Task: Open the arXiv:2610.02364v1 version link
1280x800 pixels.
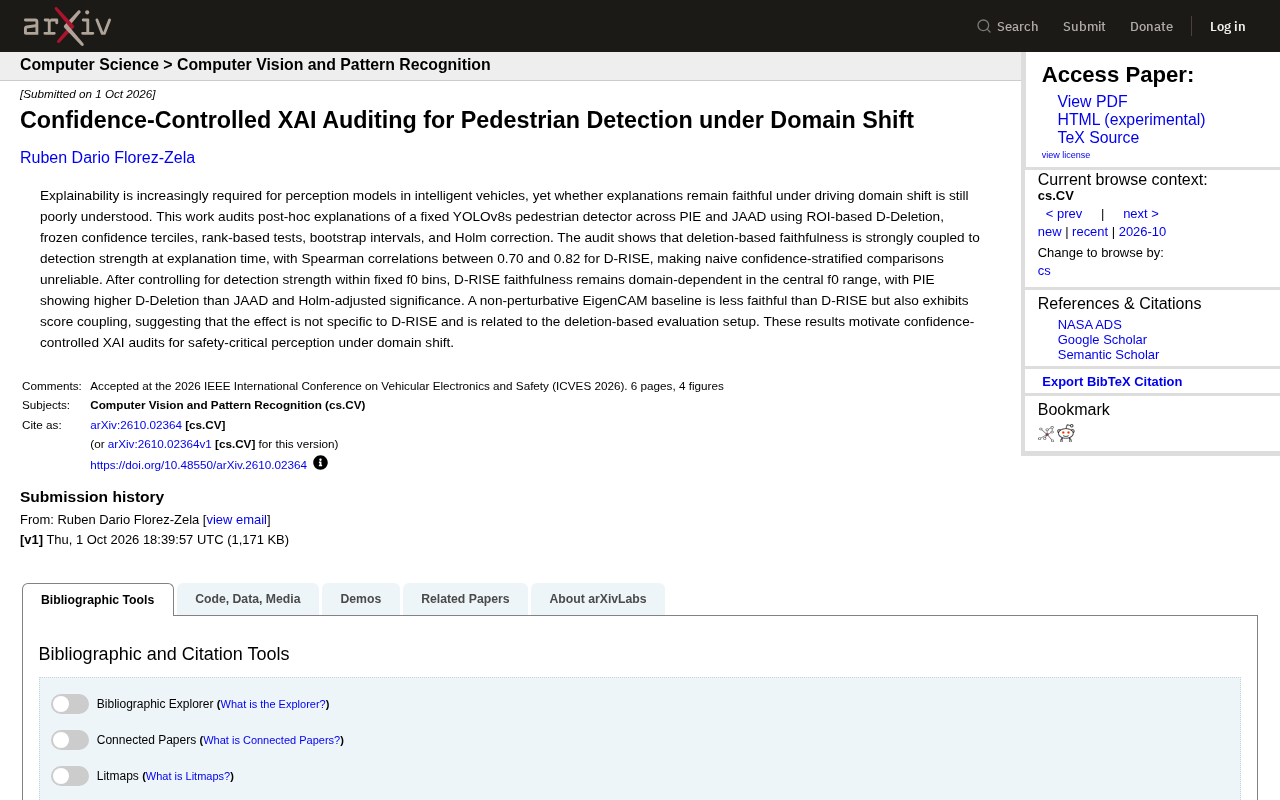Action: pos(160,444)
